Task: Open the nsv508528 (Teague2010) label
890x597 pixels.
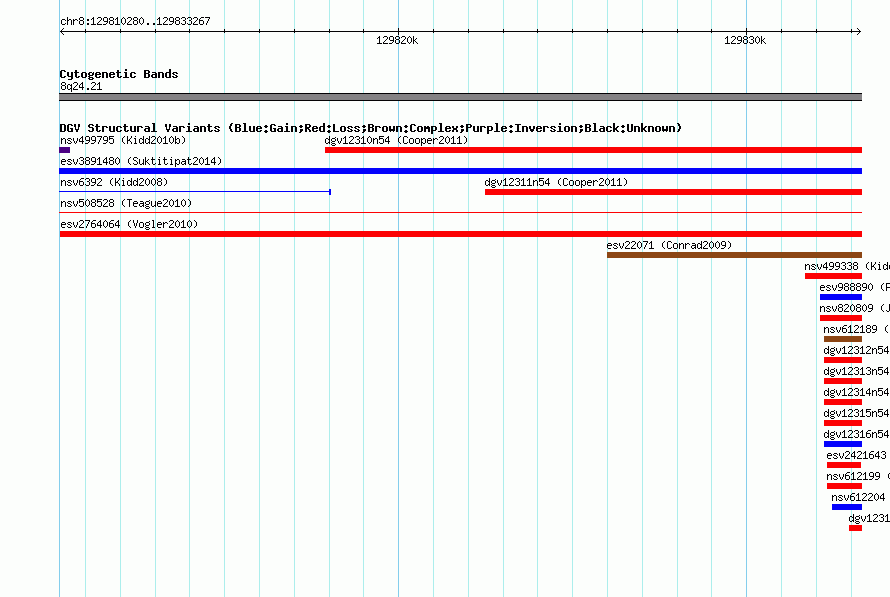Action: (x=126, y=203)
